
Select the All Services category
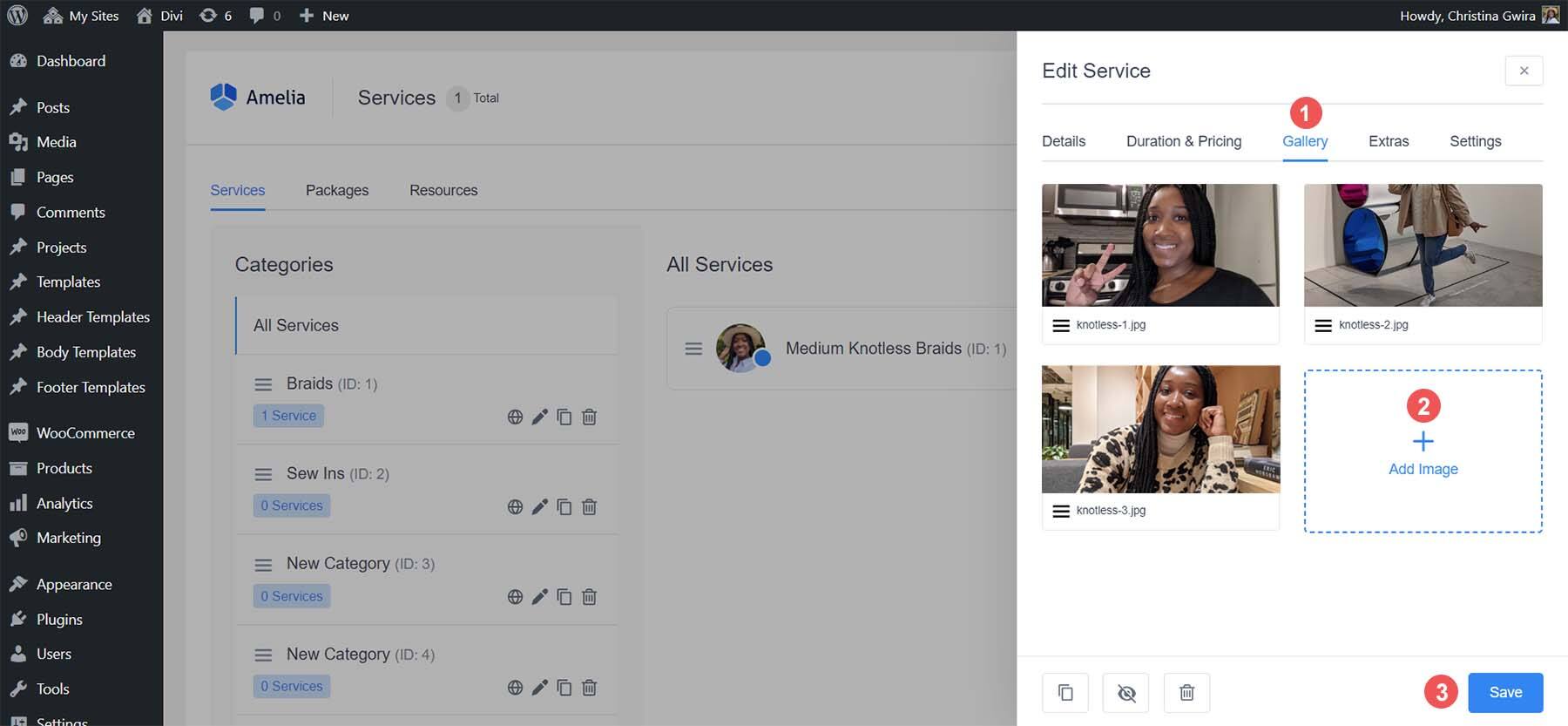427,325
